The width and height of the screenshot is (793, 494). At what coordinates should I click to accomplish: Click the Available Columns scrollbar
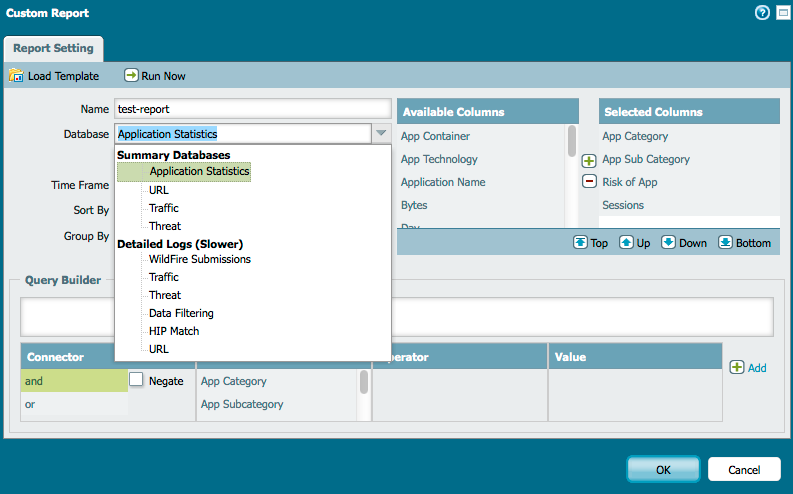coord(572,142)
